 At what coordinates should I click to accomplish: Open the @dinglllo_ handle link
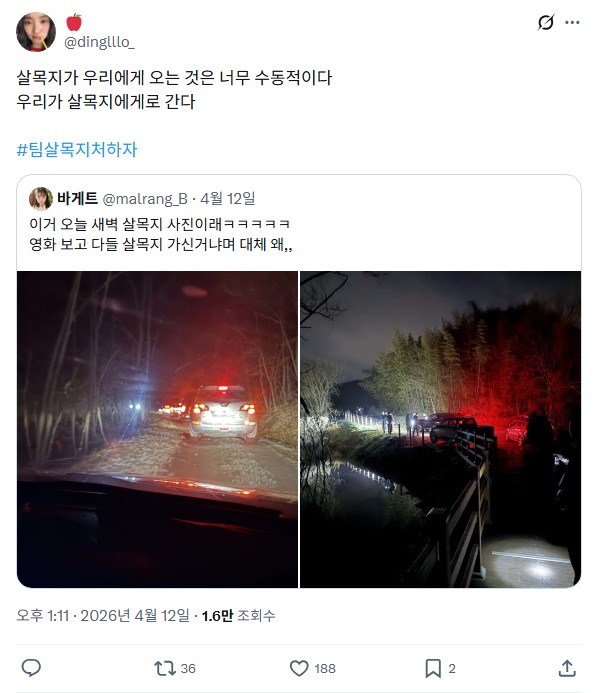click(99, 42)
